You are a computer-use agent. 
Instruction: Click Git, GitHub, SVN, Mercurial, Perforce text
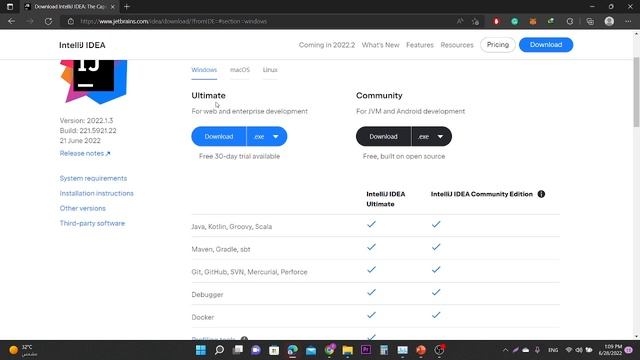click(249, 272)
